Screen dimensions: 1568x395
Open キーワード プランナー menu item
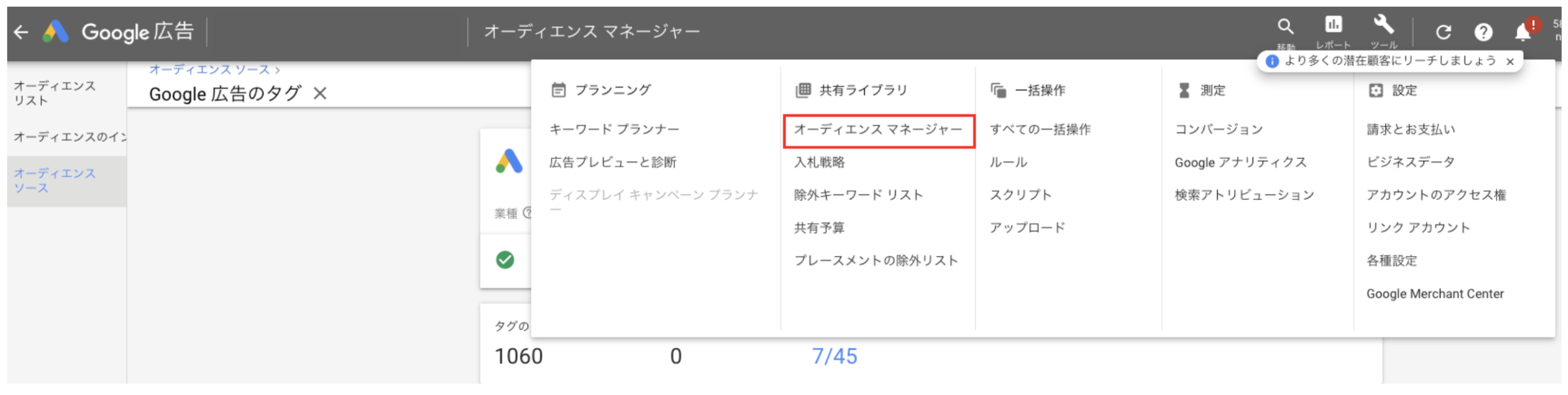(x=613, y=130)
